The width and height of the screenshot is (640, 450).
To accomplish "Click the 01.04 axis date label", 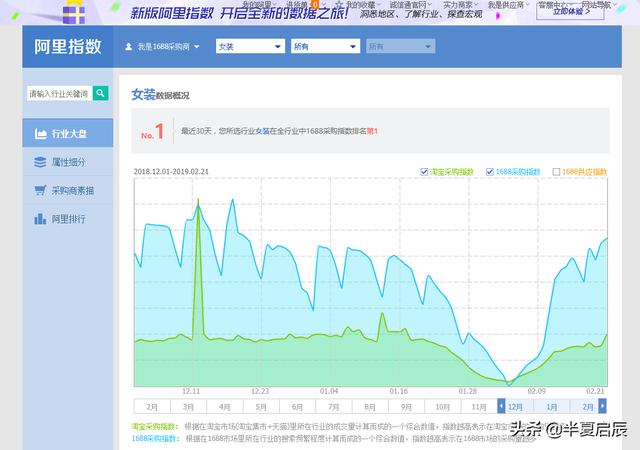I will pos(329,391).
